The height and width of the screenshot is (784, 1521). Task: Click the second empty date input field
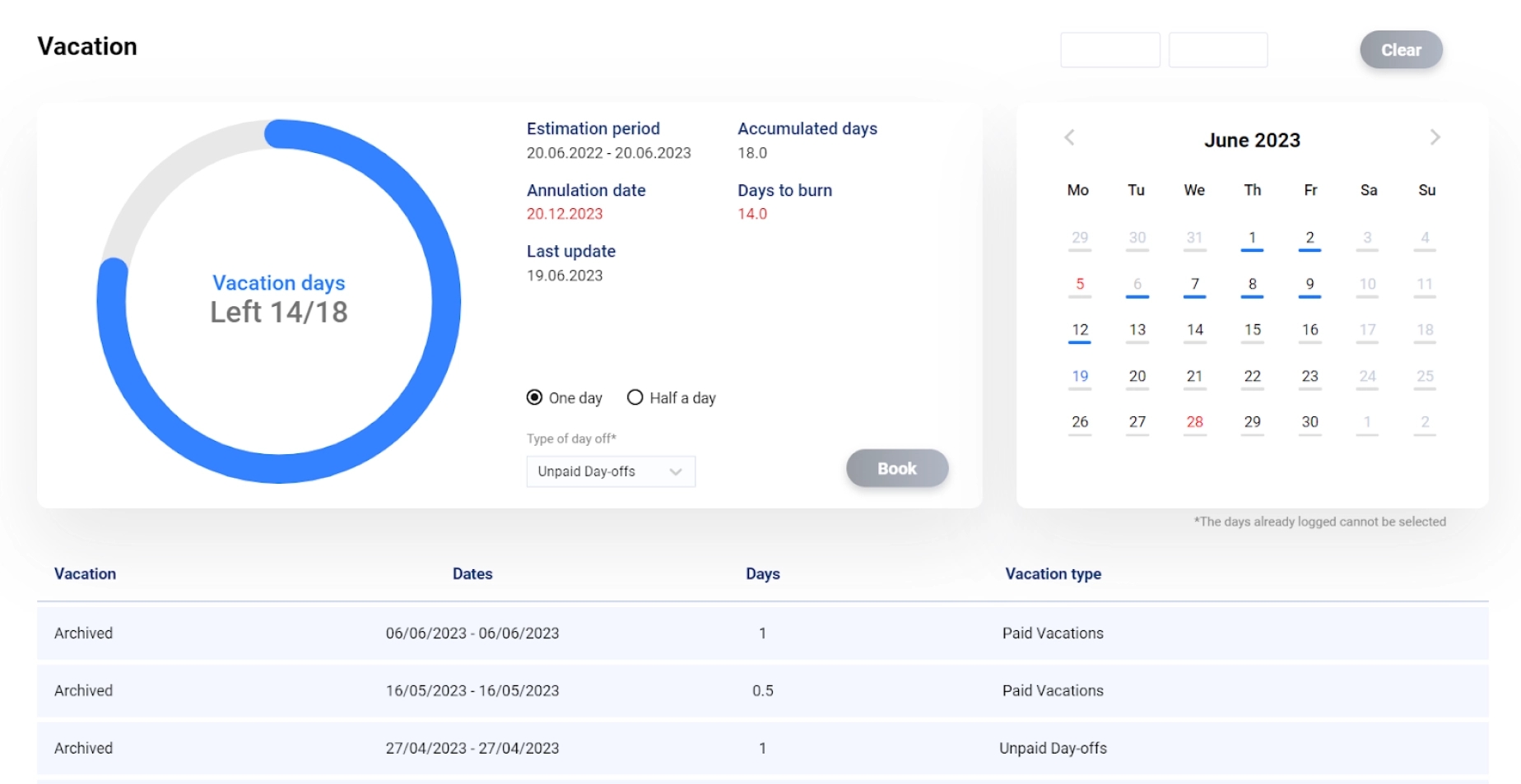1217,50
